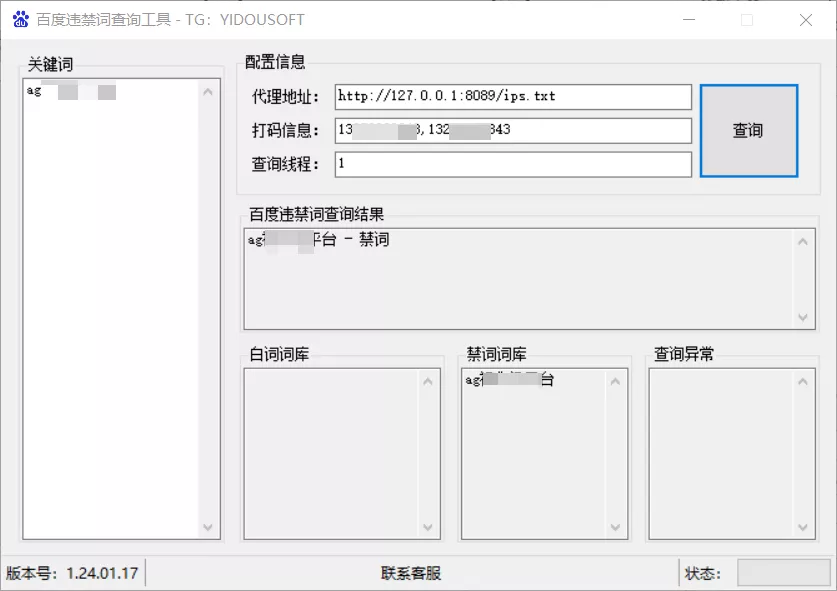
Task: Focus the 代理地址 input field
Action: 513,97
